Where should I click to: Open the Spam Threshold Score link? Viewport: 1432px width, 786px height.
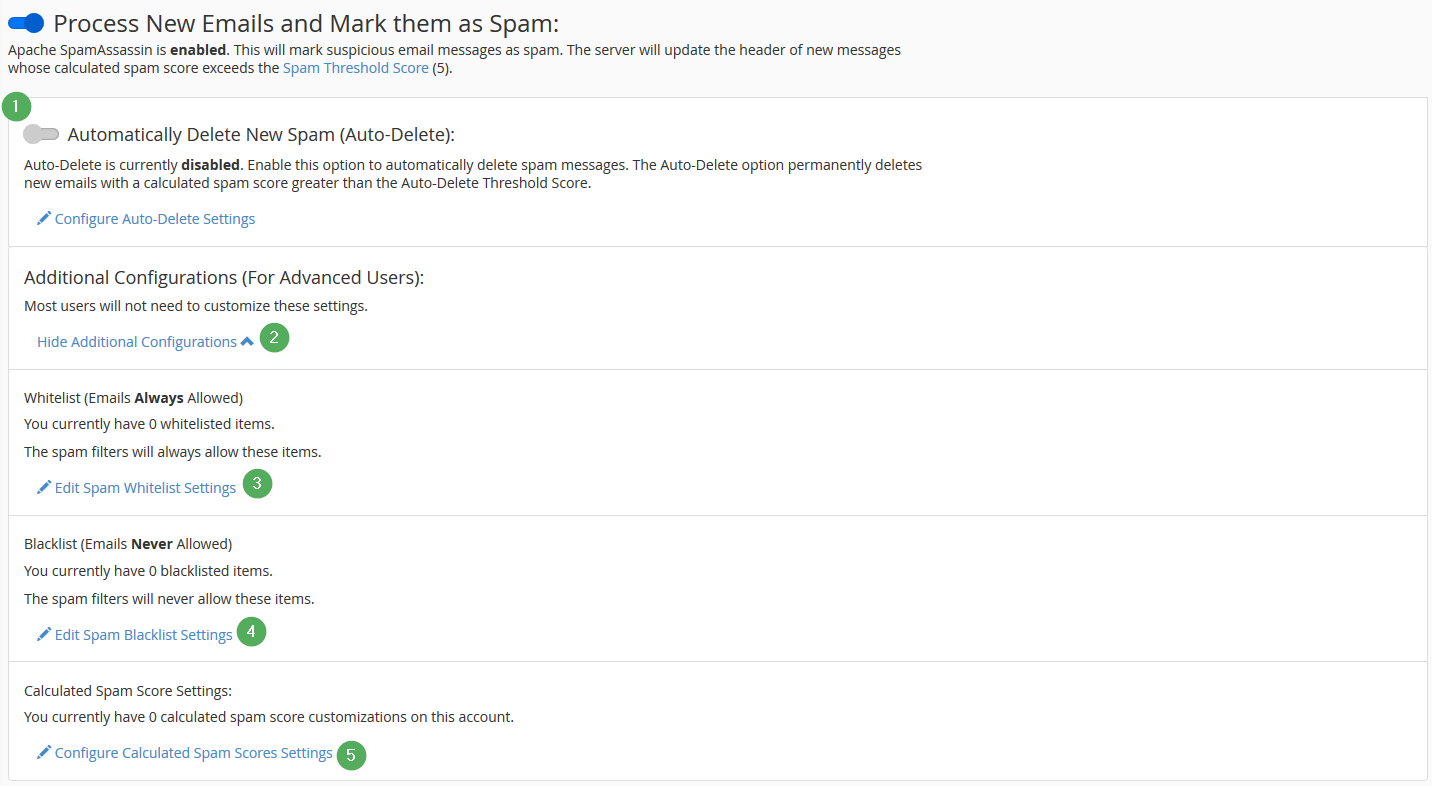[x=356, y=69]
